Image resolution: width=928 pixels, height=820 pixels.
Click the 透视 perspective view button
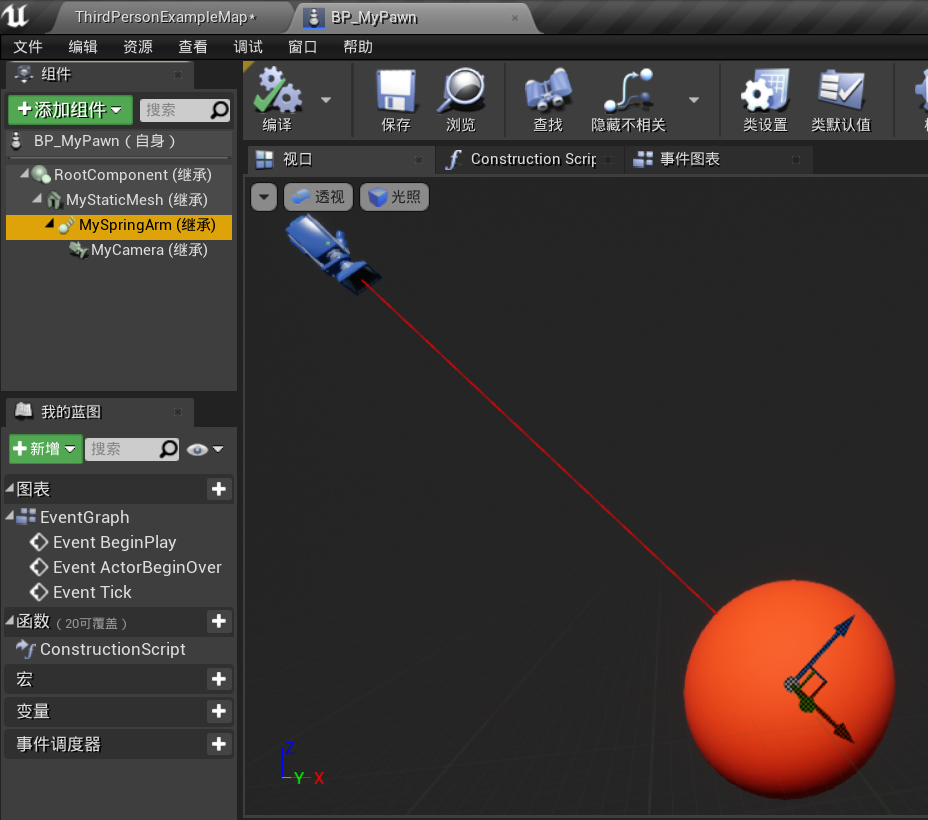tap(318, 196)
